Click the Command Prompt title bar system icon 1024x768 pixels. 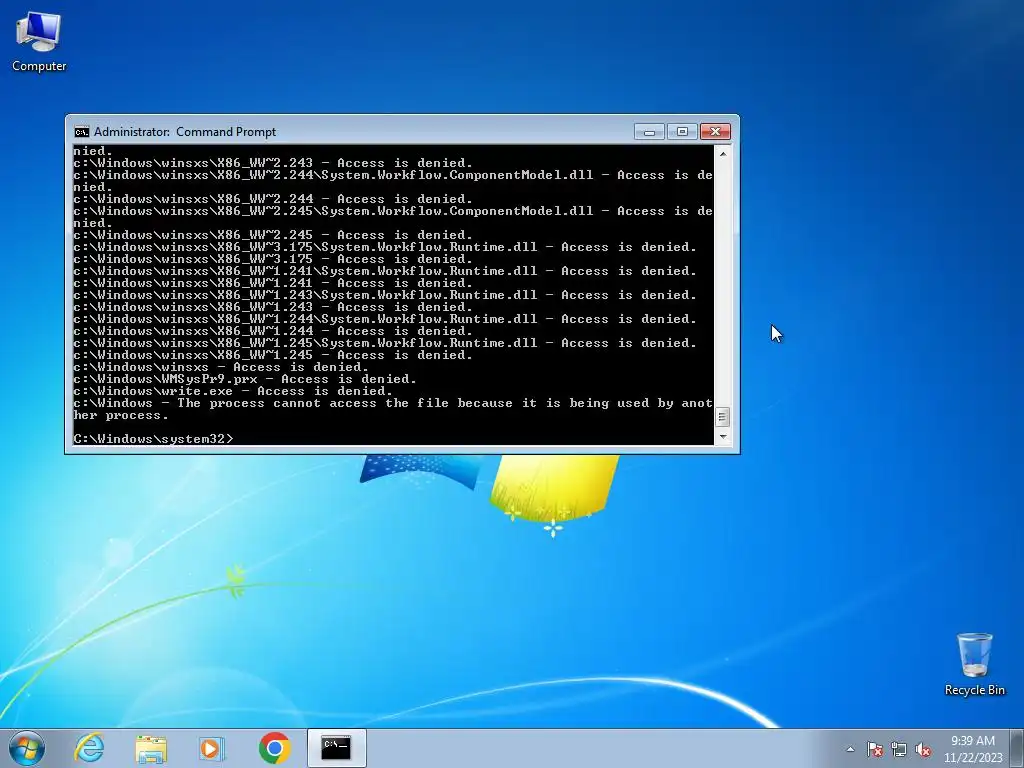(x=82, y=132)
